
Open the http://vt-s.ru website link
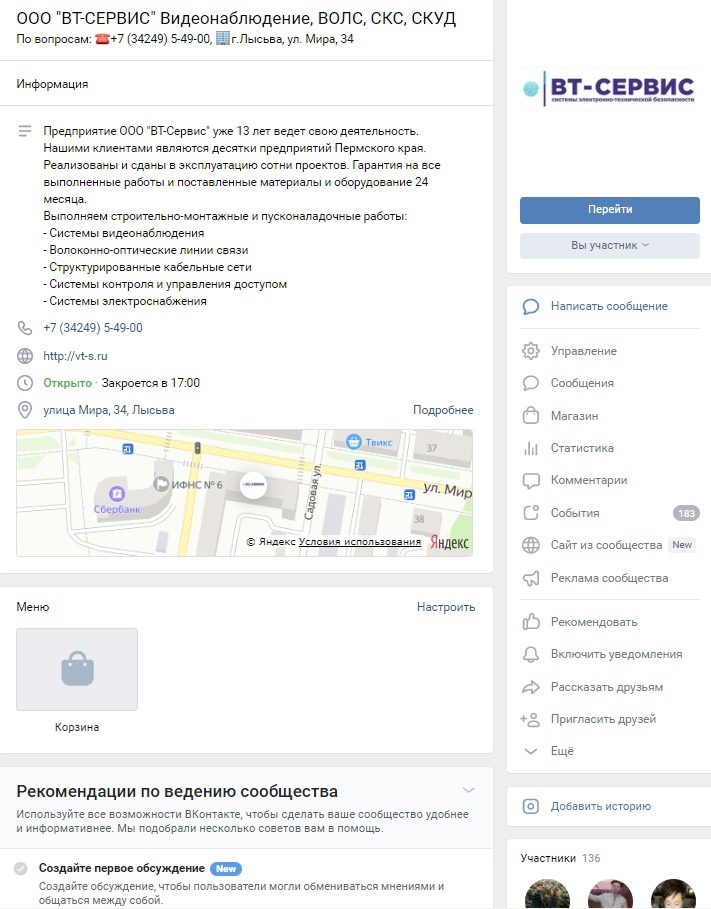pyautogui.click(x=75, y=356)
